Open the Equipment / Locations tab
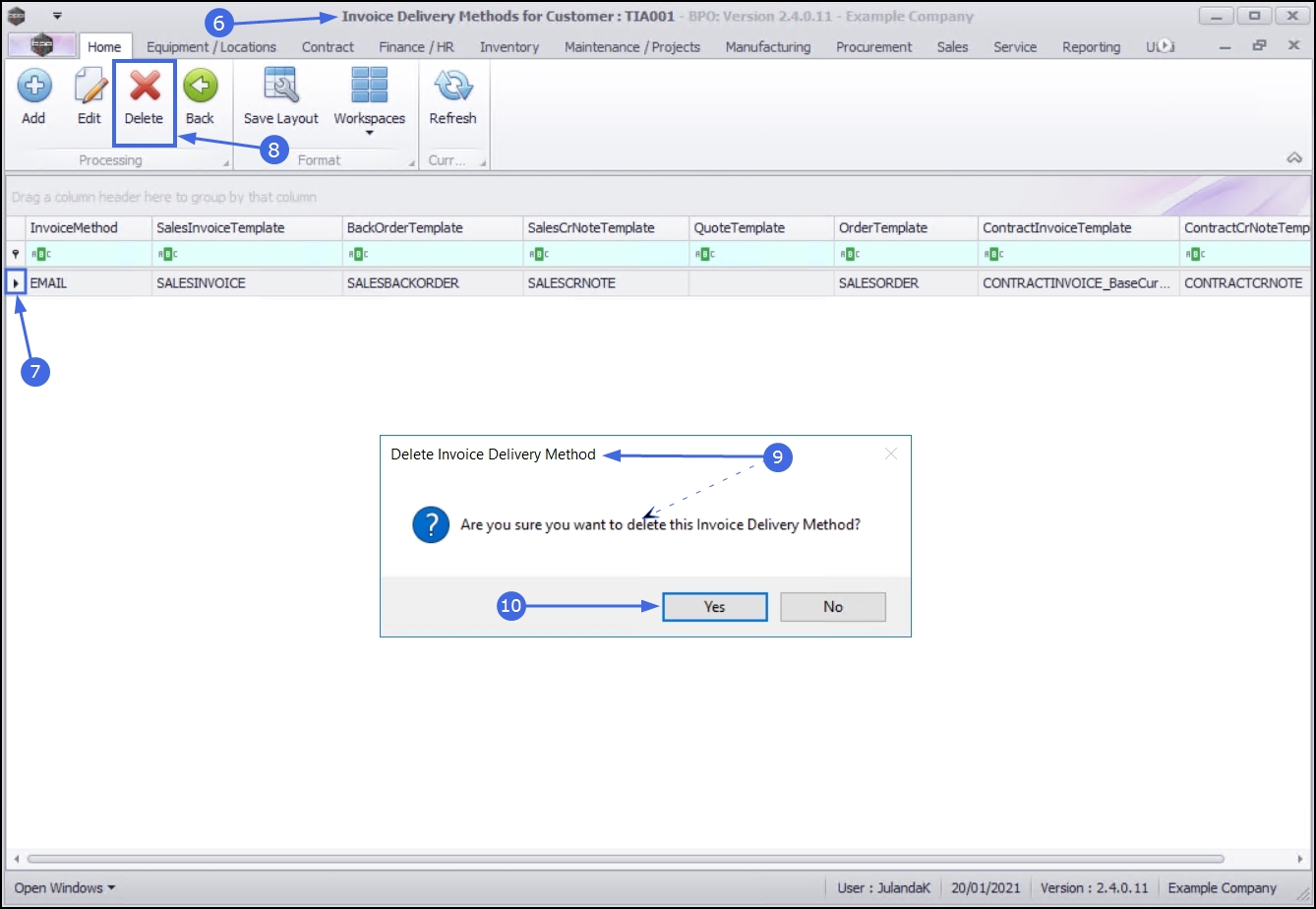This screenshot has height=909, width=1316. (x=211, y=46)
